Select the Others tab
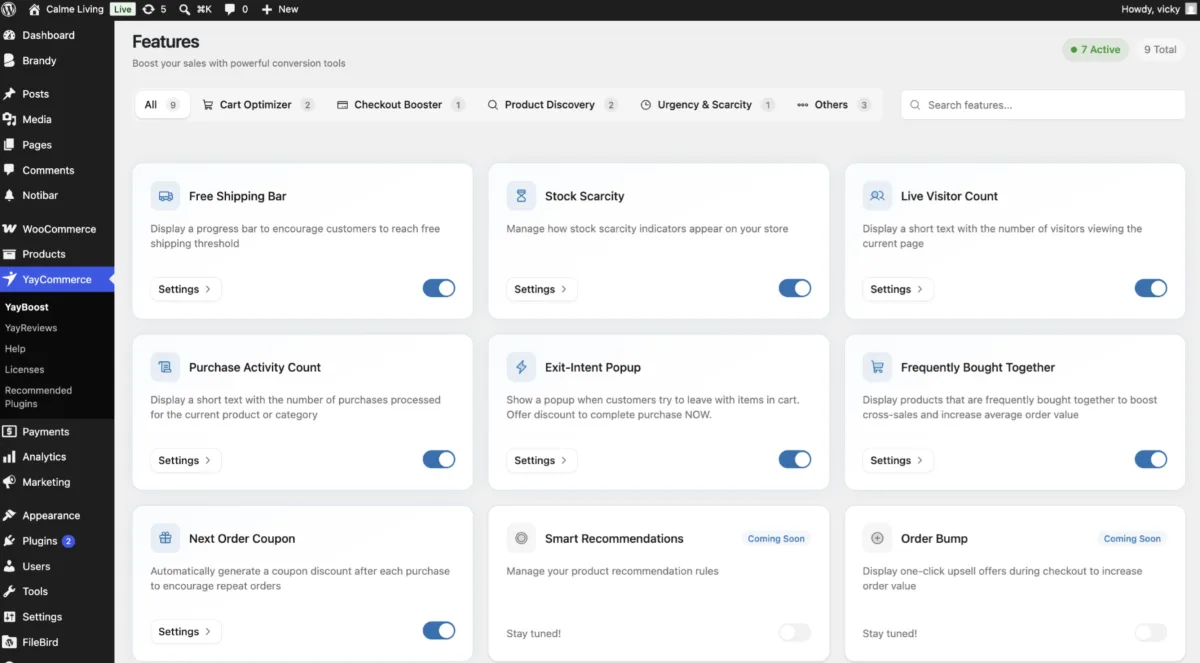The width and height of the screenshot is (1200, 663). tap(834, 105)
